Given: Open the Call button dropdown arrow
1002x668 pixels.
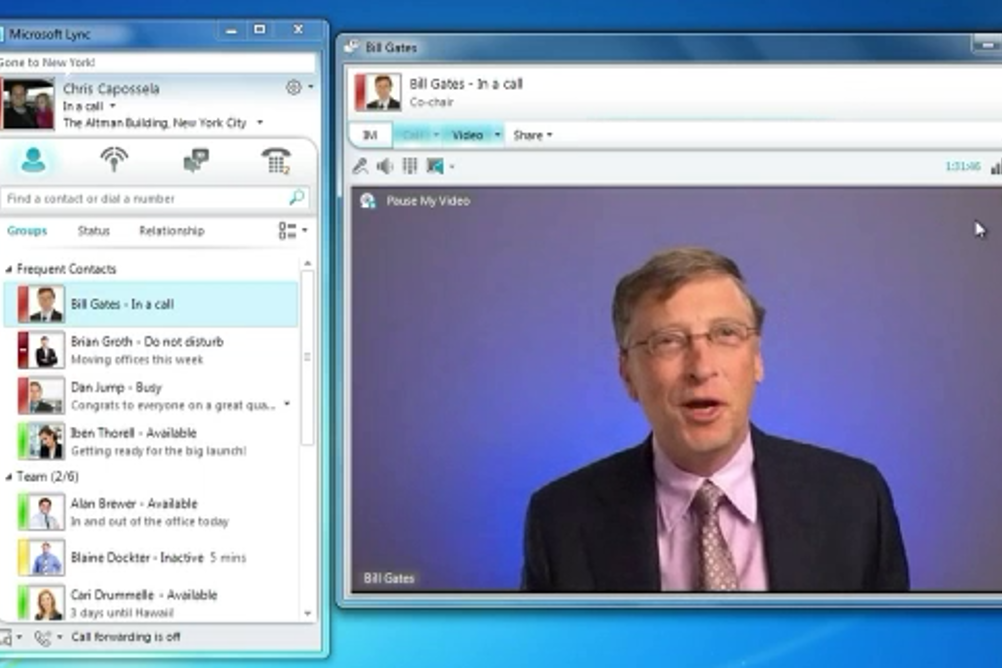Looking at the screenshot, I should point(436,135).
